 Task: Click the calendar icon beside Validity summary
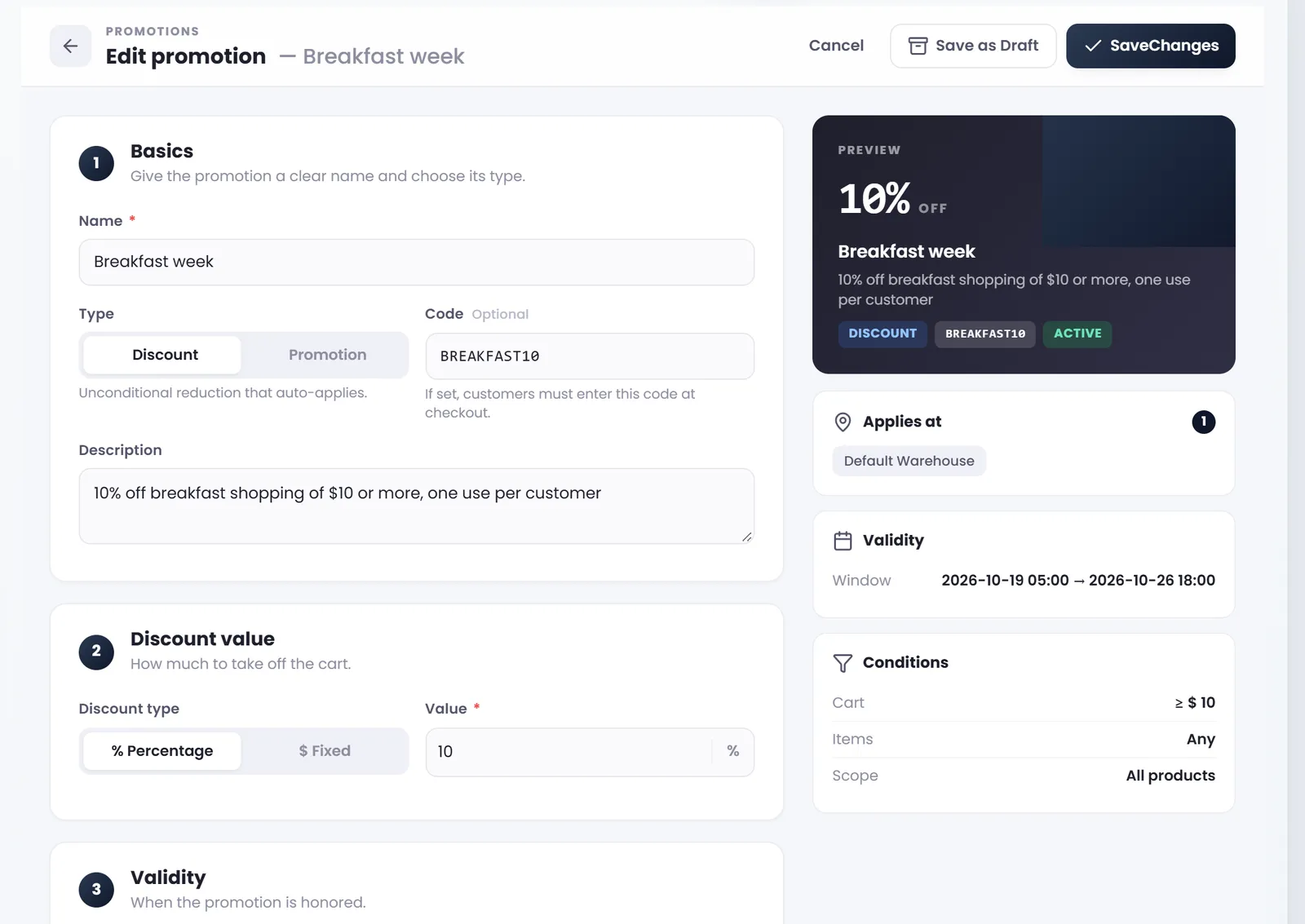[843, 541]
